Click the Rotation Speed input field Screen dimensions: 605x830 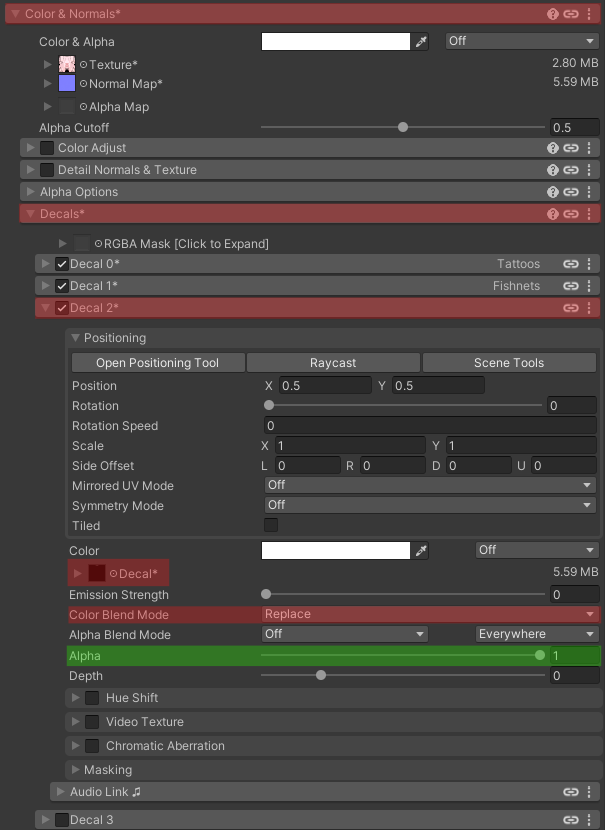[430, 426]
